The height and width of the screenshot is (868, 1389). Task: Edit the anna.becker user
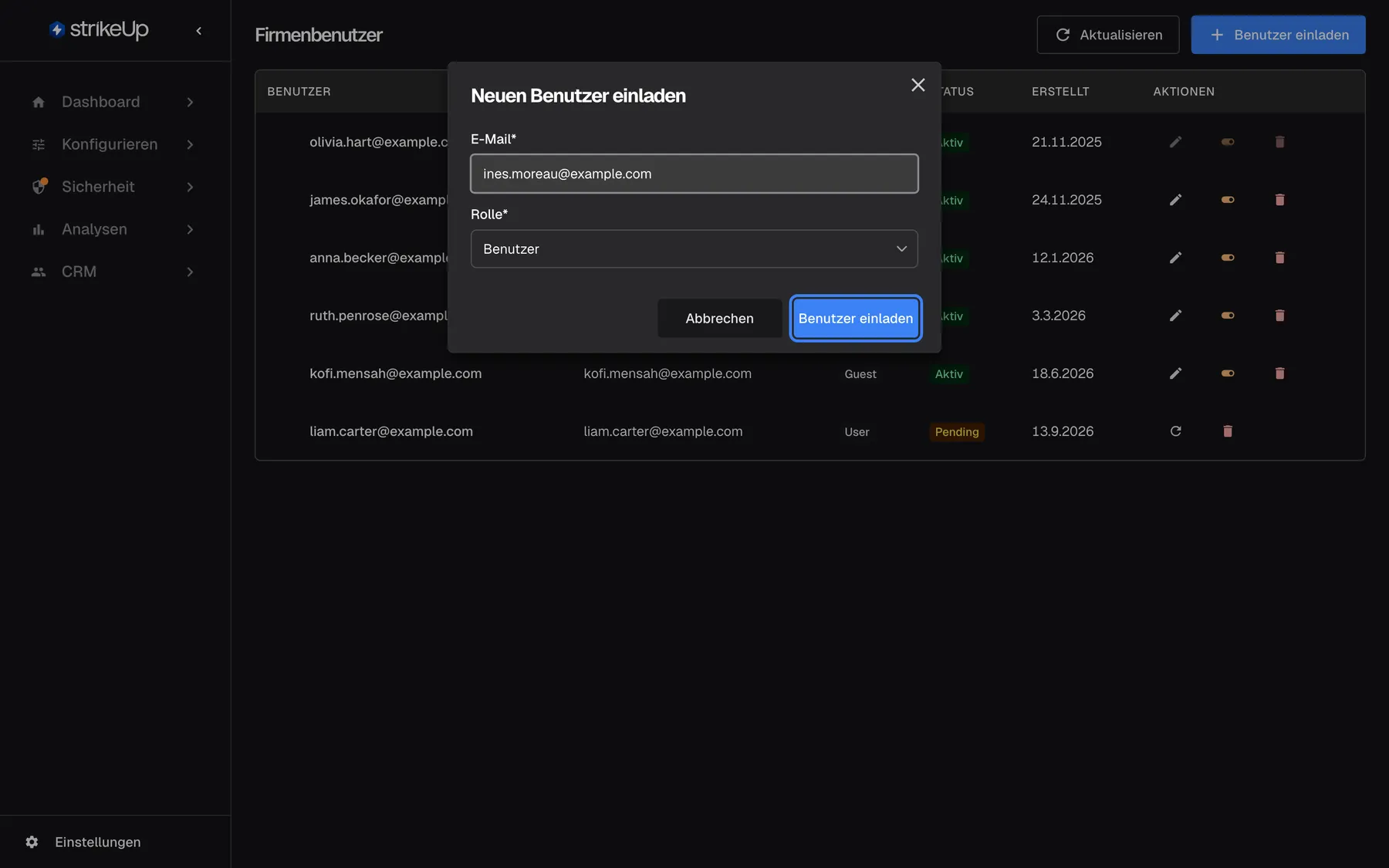click(x=1175, y=258)
